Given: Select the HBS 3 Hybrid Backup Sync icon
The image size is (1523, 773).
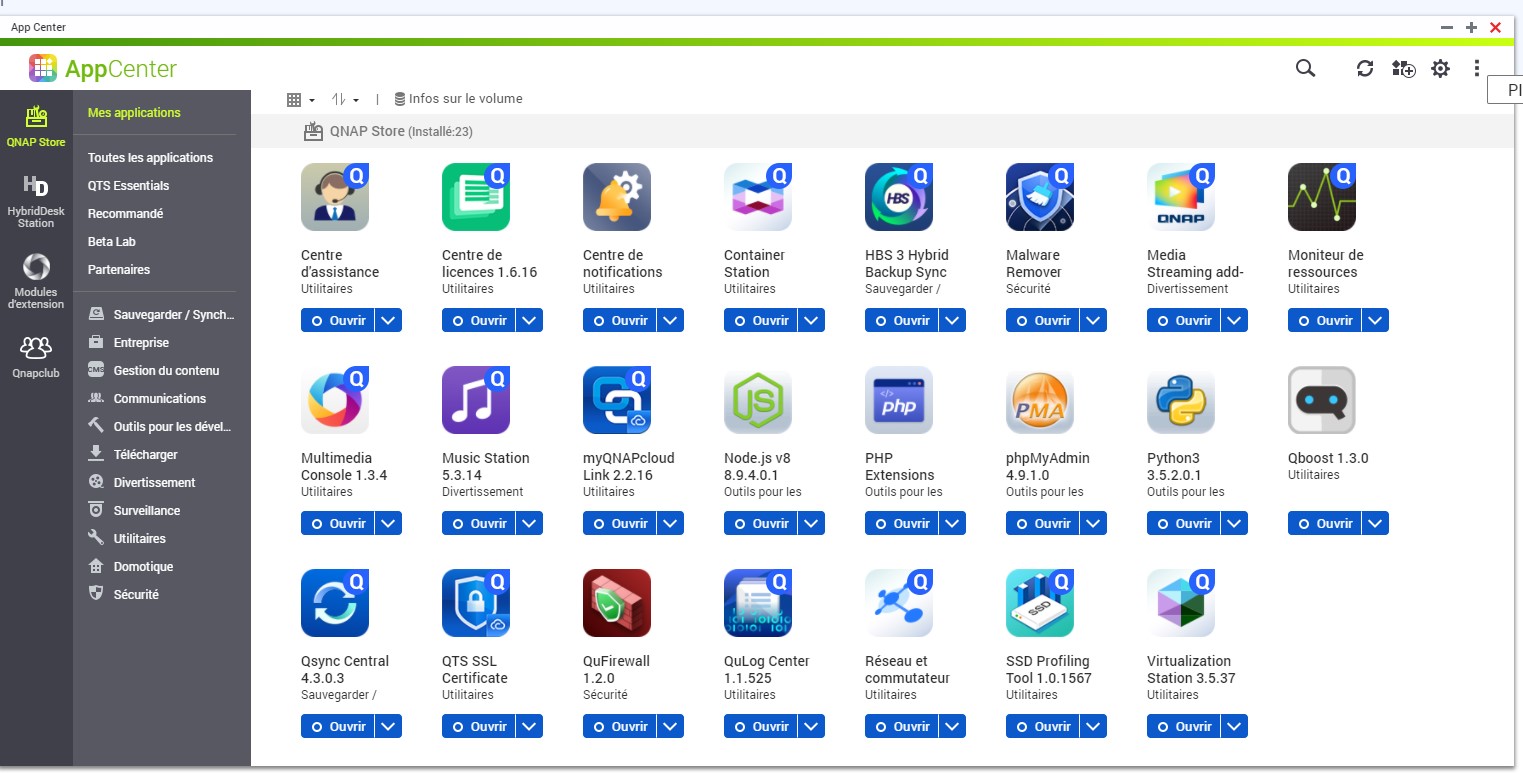Looking at the screenshot, I should (x=899, y=197).
